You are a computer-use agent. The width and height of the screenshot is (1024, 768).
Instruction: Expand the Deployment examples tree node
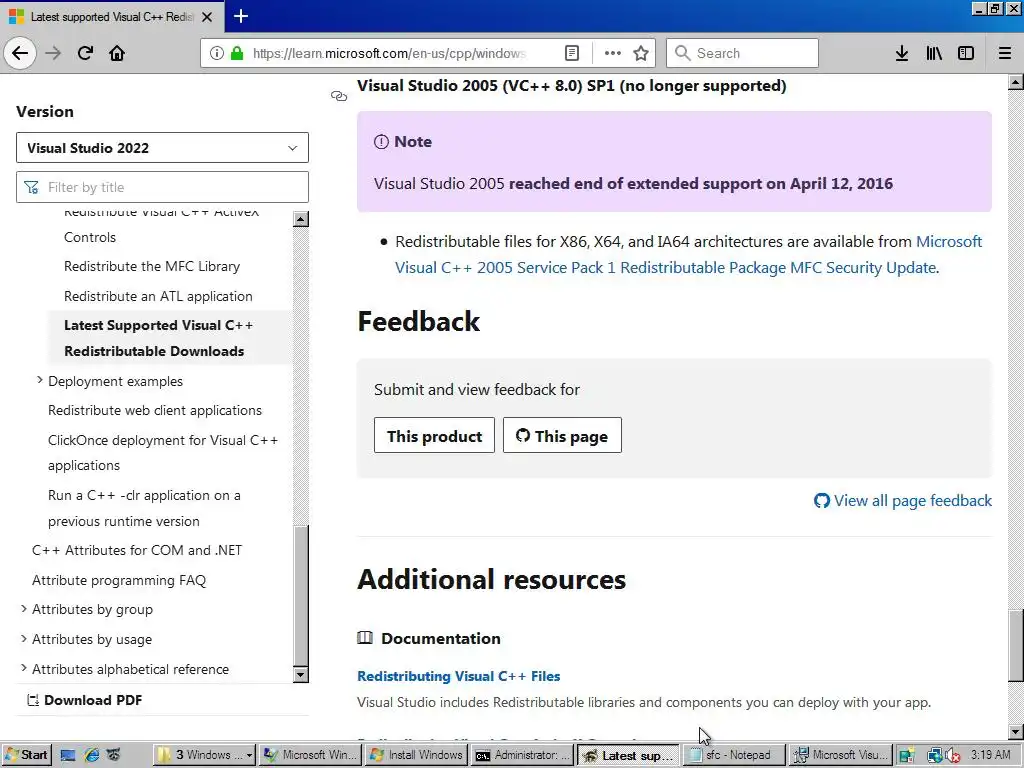39,380
